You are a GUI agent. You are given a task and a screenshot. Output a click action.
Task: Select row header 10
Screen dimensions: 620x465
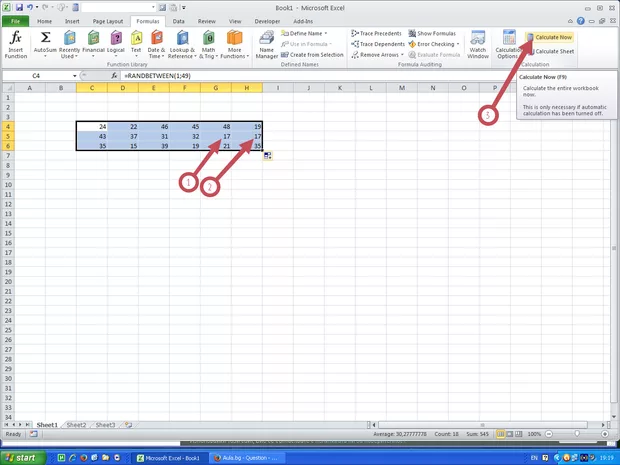(8, 185)
